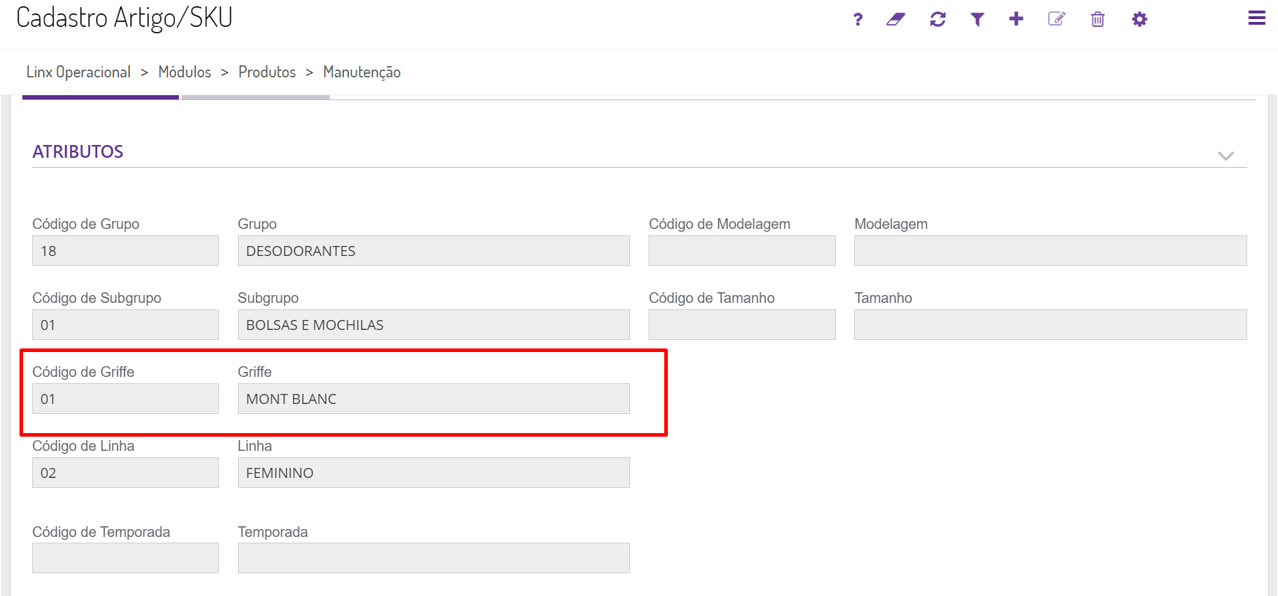This screenshot has height=596, width=1278.
Task: Click the Código de Grupo field
Action: coord(125,251)
